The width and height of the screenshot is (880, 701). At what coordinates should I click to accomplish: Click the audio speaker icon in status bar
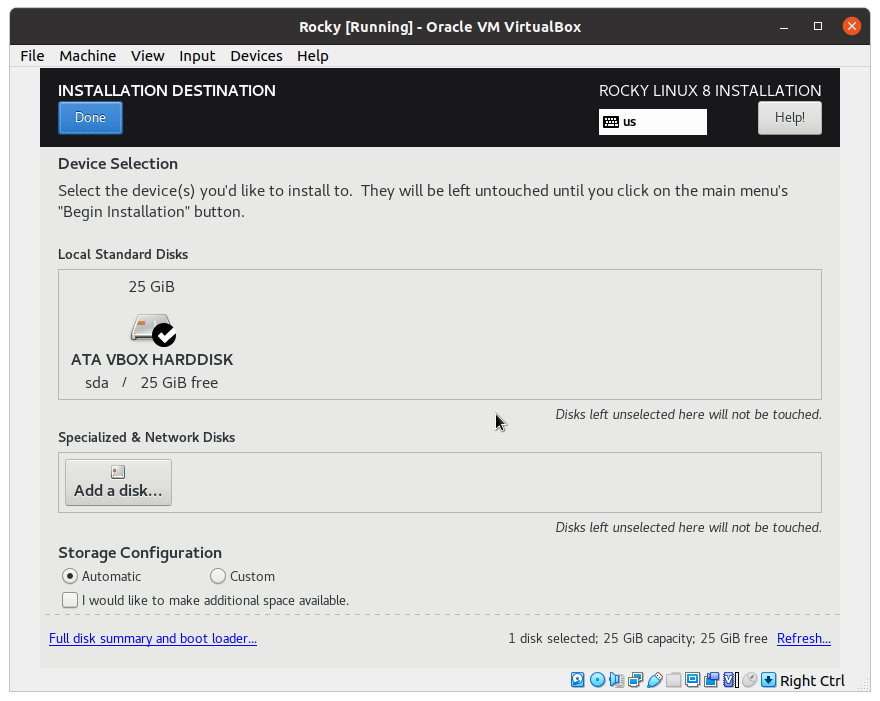(x=616, y=680)
